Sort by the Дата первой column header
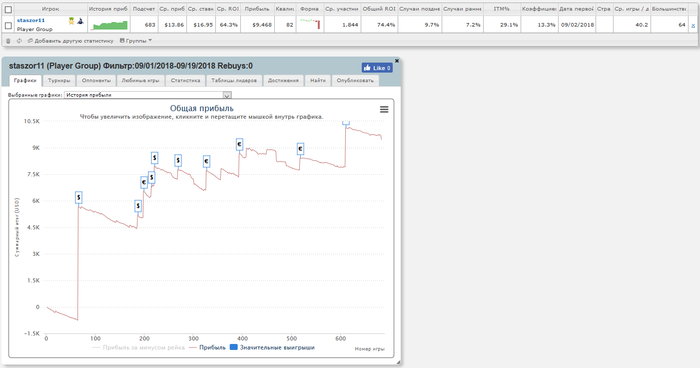The width and height of the screenshot is (700, 368). 576,9
